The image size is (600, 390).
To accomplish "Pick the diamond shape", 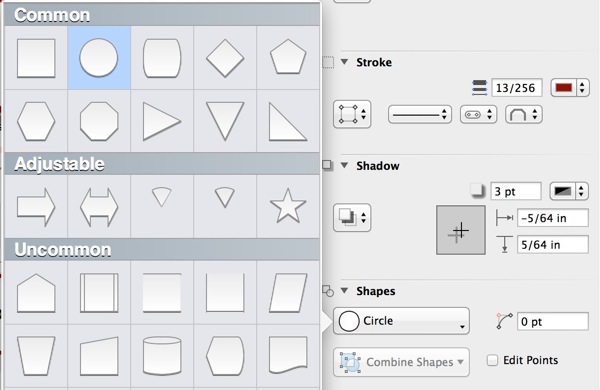I will point(225,58).
